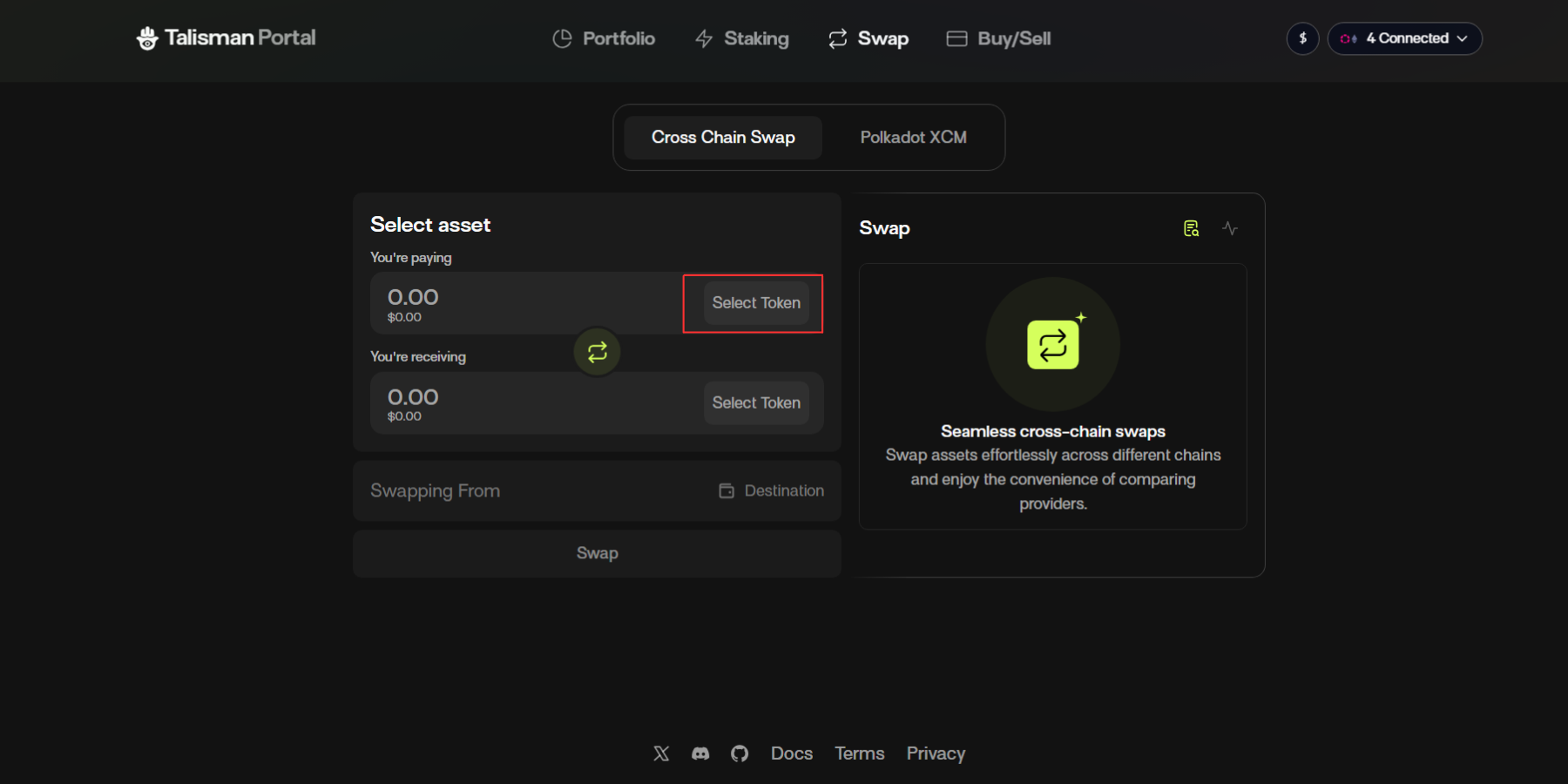Open the X (Twitter) footer icon
The image size is (1568, 784).
(x=661, y=754)
